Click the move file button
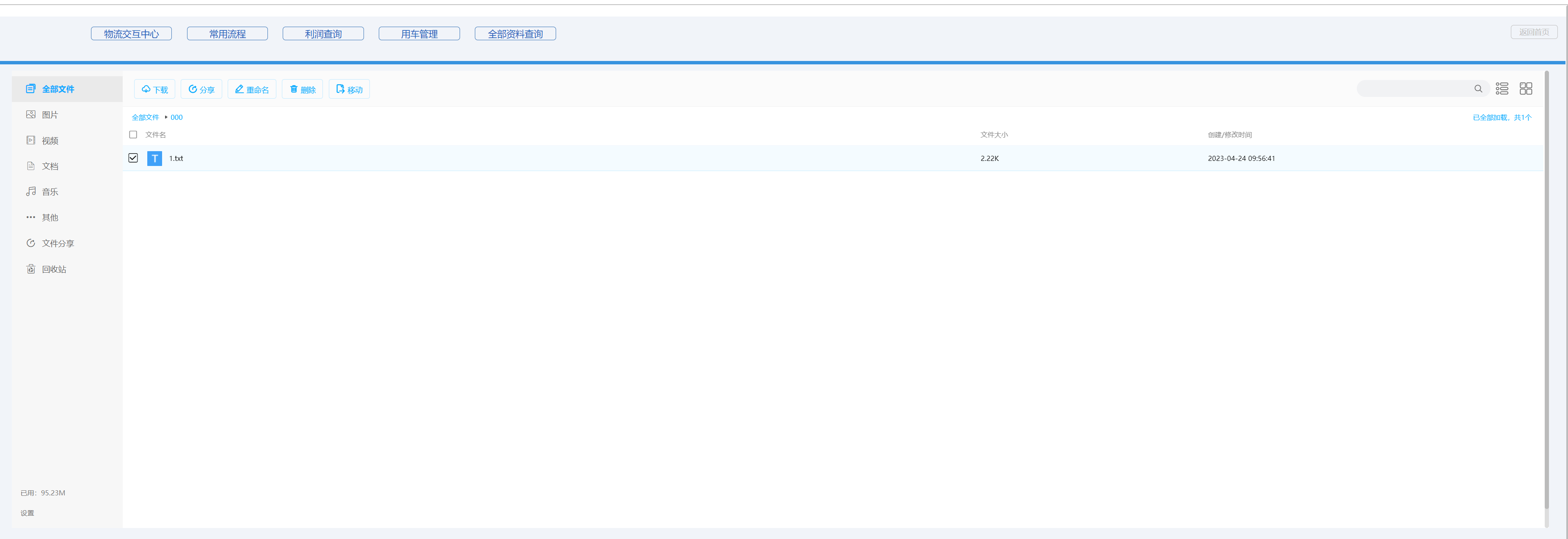The image size is (1568, 539). tap(349, 89)
